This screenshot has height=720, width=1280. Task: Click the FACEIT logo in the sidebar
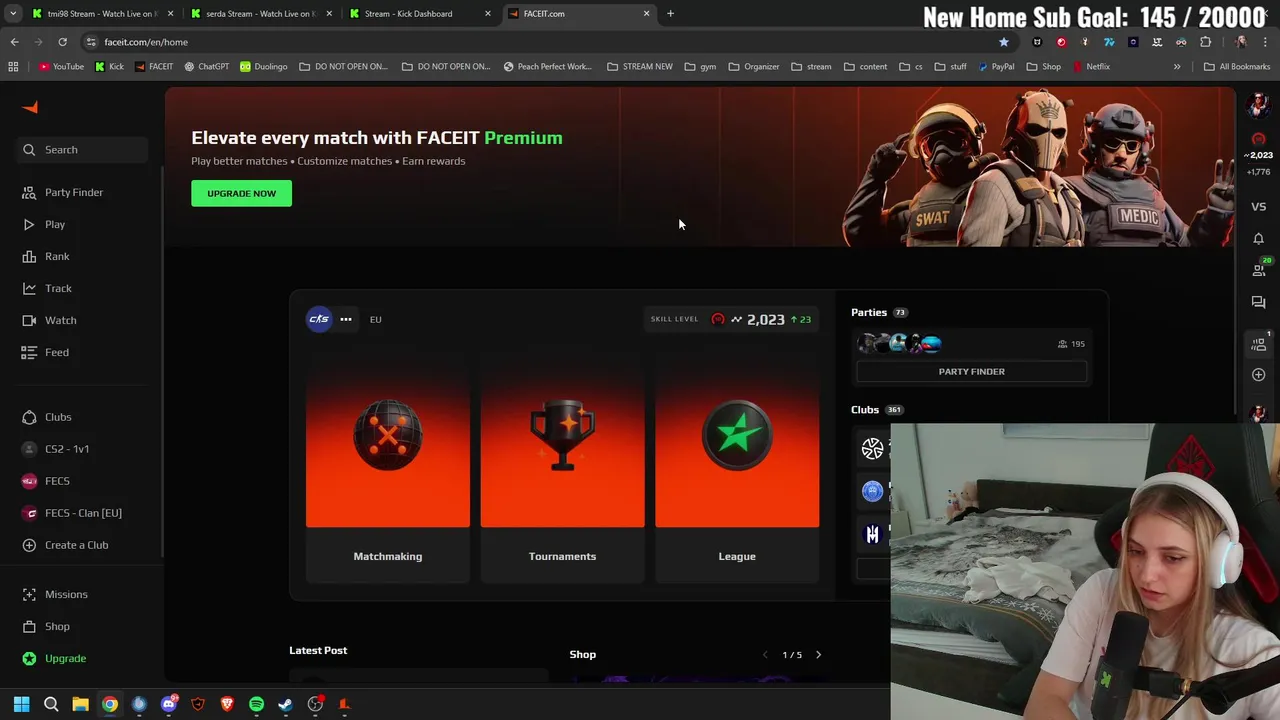tap(30, 107)
